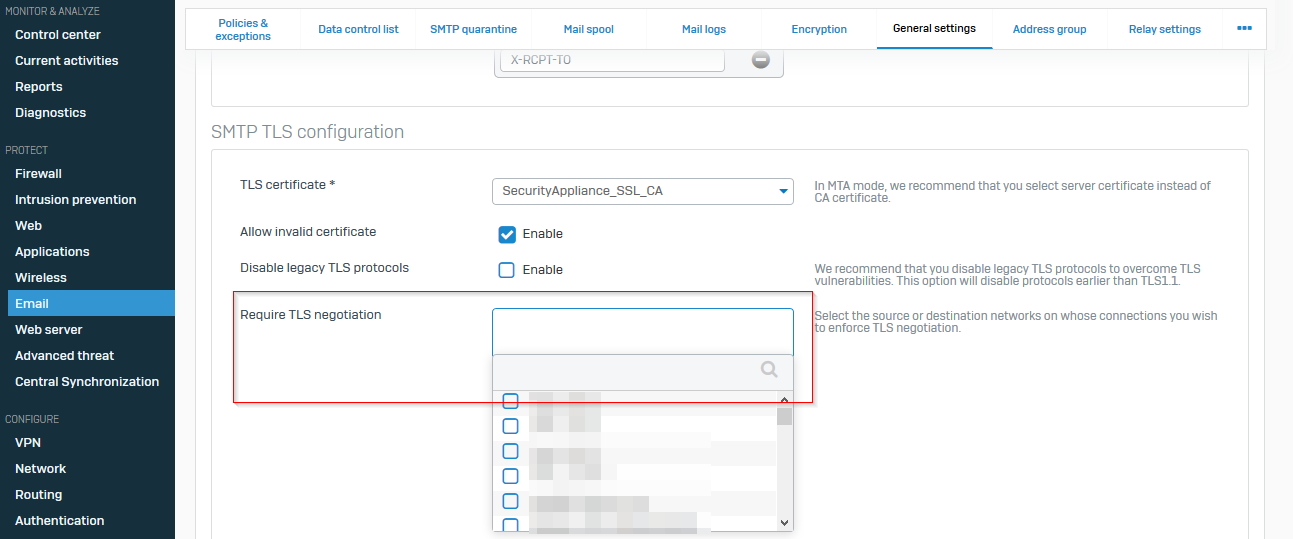Tick the third network checkbox in list
1293x539 pixels.
510,451
